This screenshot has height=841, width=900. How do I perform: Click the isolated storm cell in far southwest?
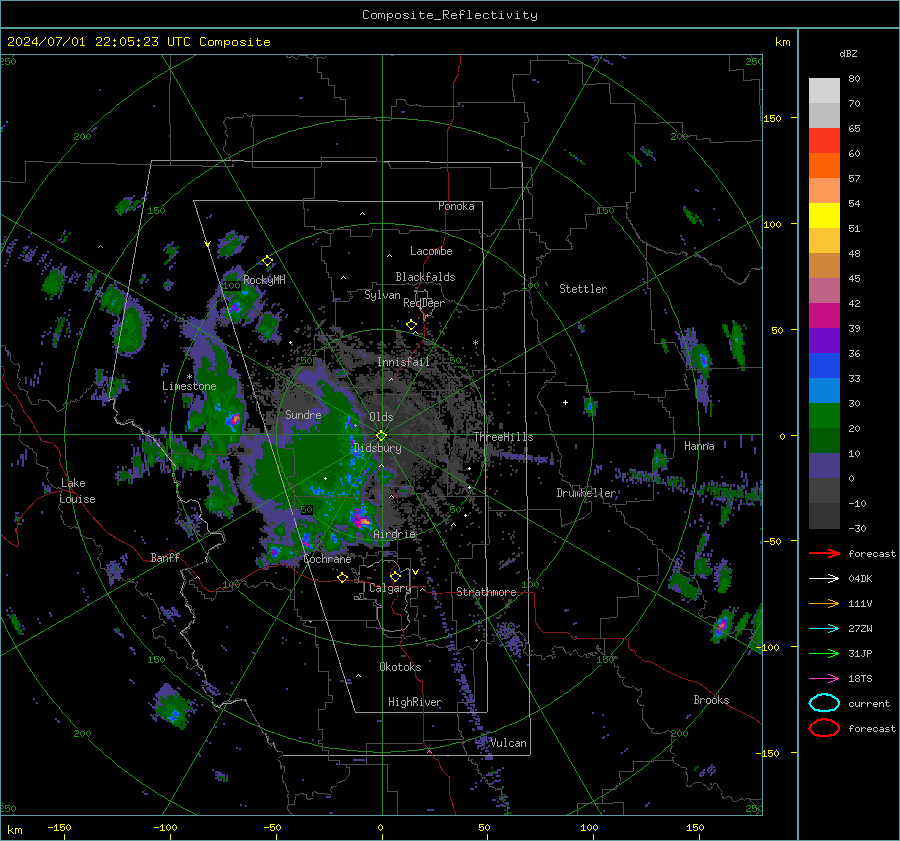coord(172,709)
